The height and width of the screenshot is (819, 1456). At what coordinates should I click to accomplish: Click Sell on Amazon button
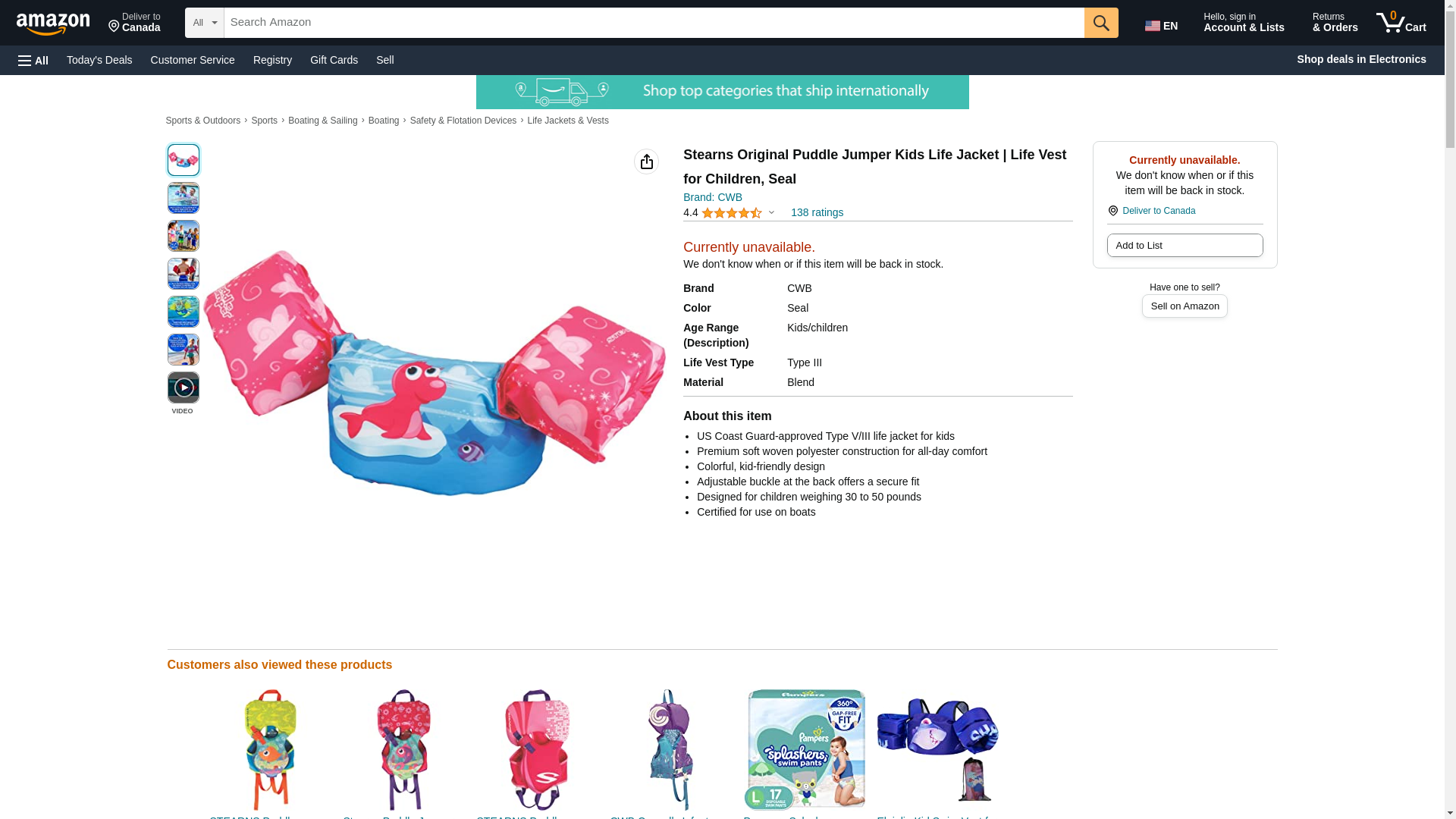[1184, 306]
